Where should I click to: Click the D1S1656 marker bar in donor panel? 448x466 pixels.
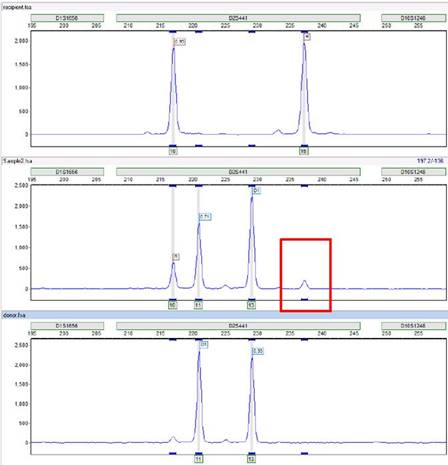[x=67, y=326]
